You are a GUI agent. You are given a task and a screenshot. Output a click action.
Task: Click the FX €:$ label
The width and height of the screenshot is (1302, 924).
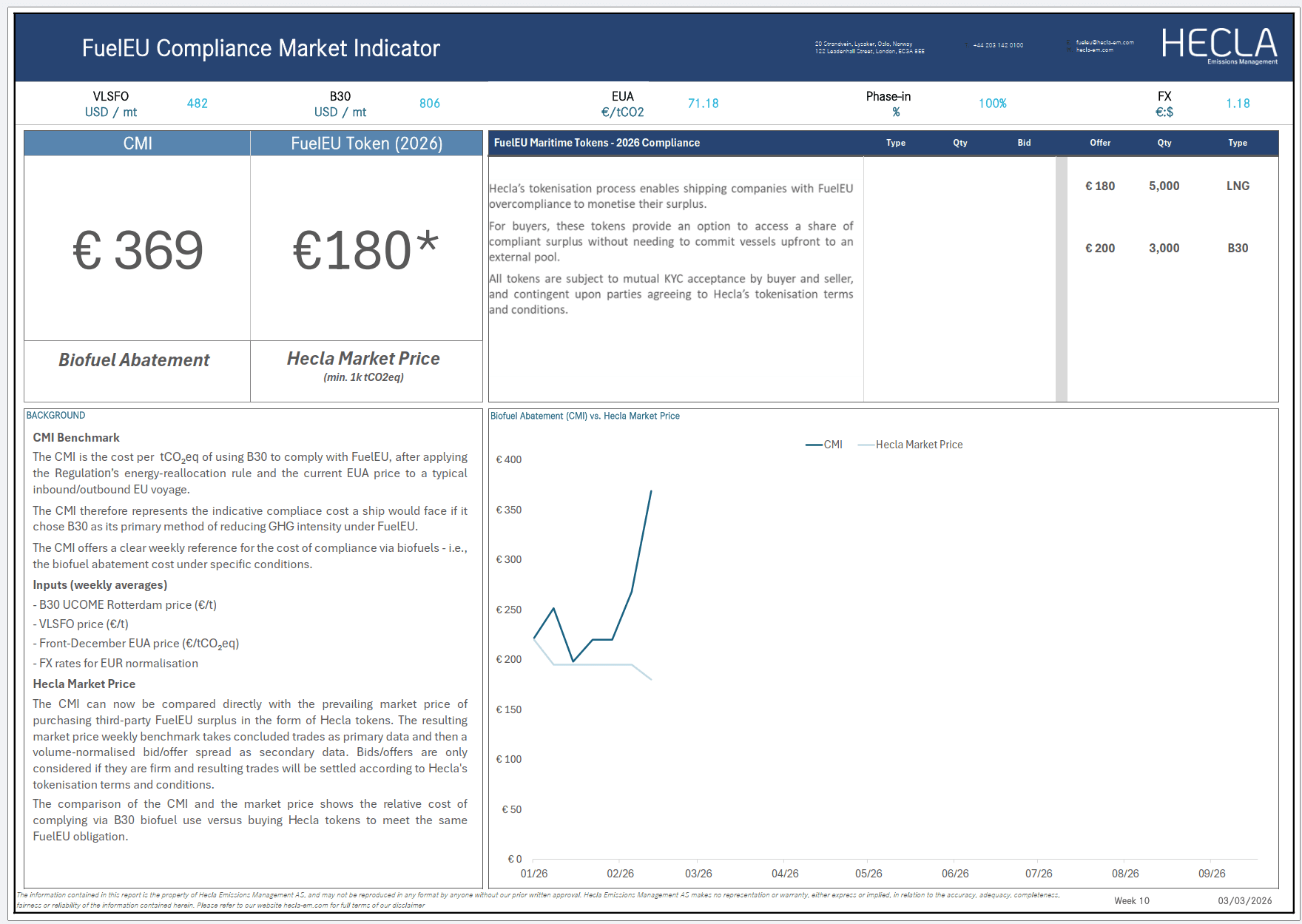click(1164, 104)
